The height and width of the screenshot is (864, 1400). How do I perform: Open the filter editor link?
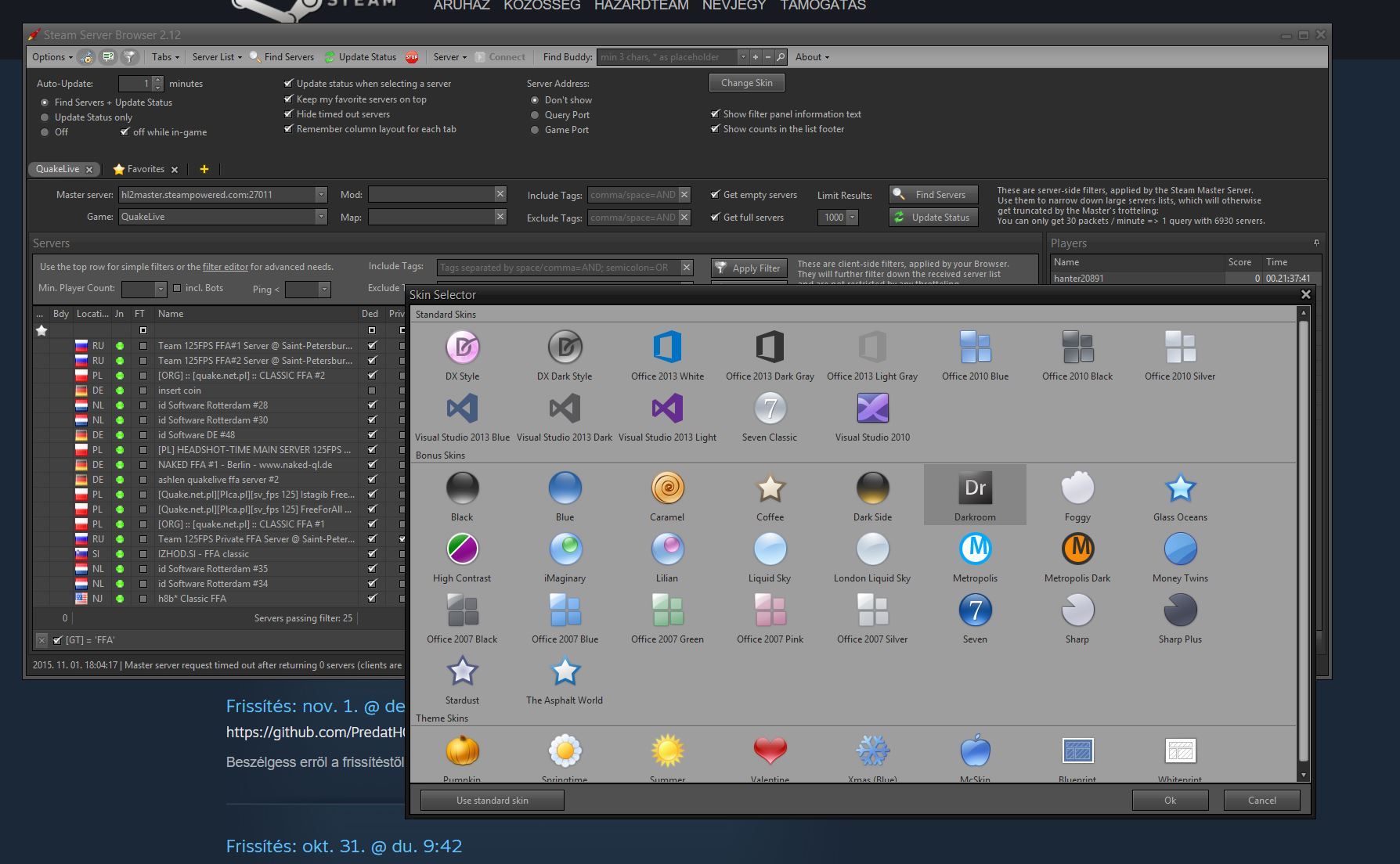[226, 267]
